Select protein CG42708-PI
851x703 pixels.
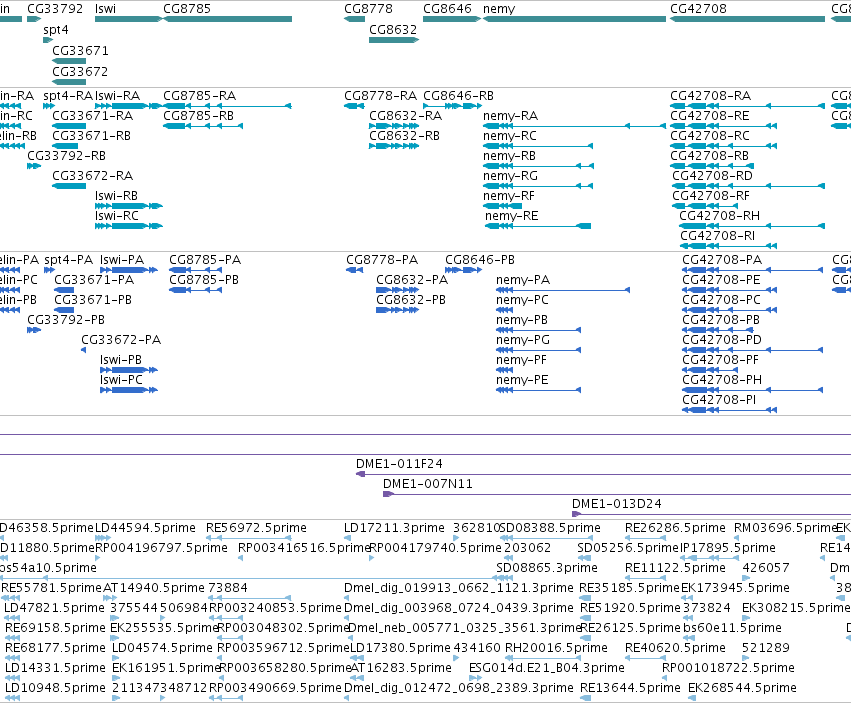click(x=729, y=410)
